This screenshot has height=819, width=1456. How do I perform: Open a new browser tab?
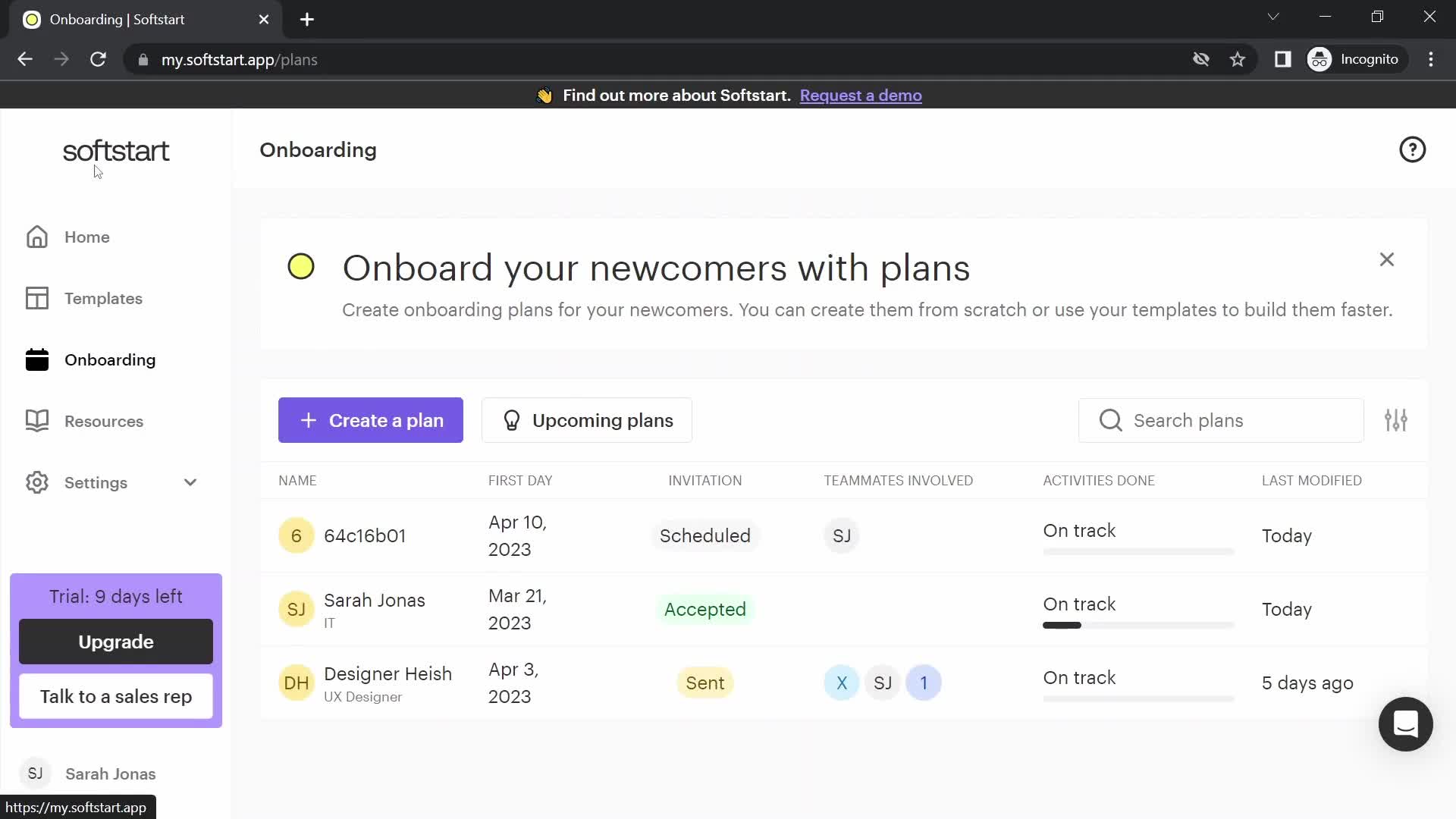click(x=307, y=20)
